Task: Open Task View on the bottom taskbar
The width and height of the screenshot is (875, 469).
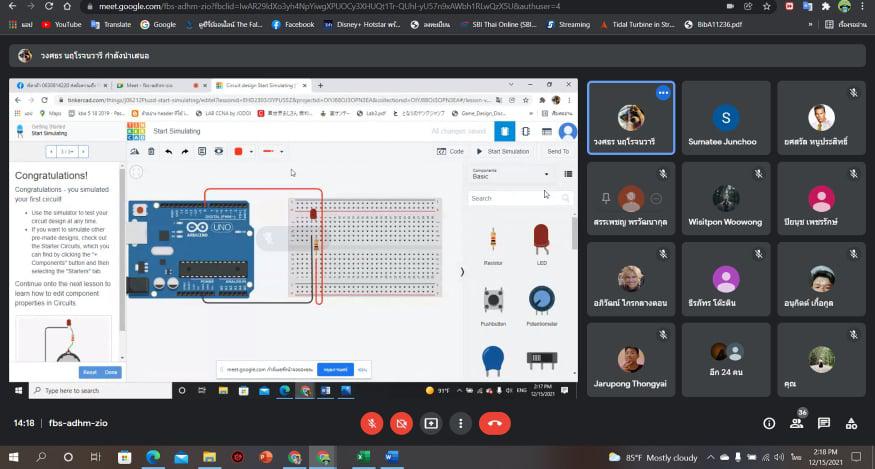Action: tap(95, 457)
